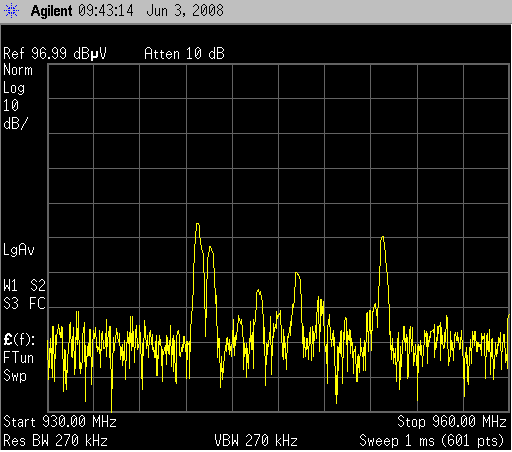Click the Agilent starburst logo icon
Screen dimensions: 512x452
11,10
